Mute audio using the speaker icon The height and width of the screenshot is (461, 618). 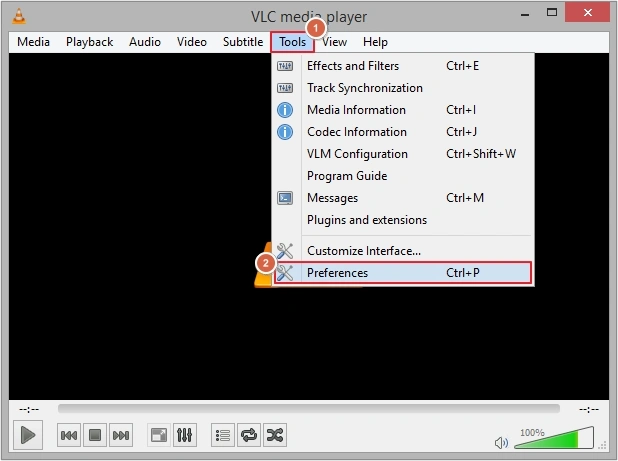501,442
